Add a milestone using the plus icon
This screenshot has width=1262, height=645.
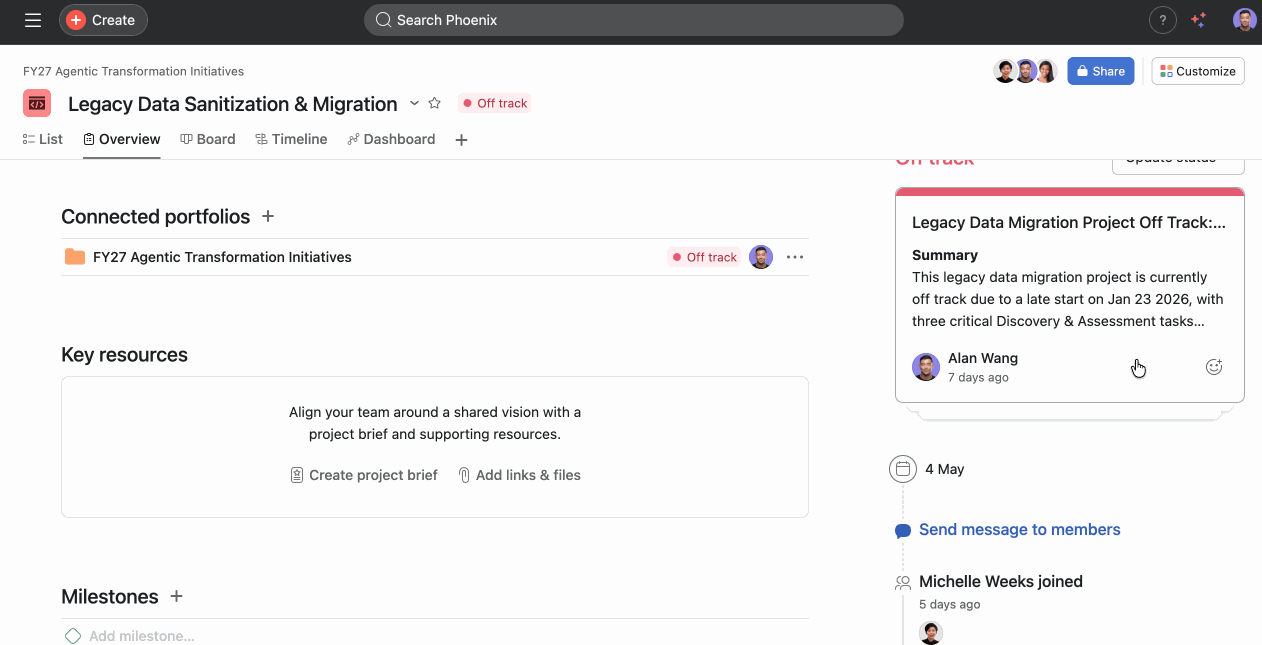tap(177, 596)
